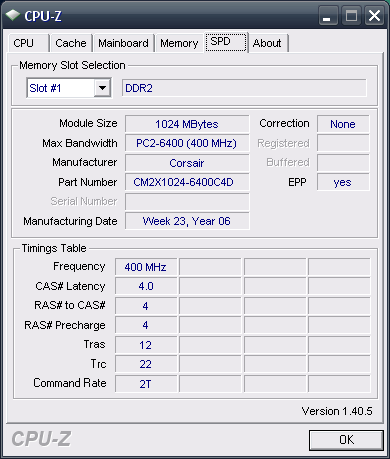Click the empty Registered field
This screenshot has width=390, height=459.
(x=343, y=143)
